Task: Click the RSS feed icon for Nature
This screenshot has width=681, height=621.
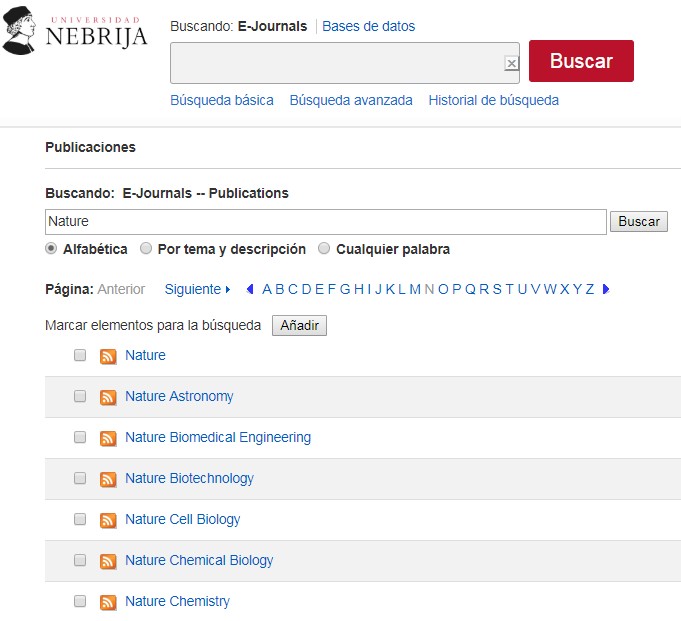Action: [x=108, y=356]
